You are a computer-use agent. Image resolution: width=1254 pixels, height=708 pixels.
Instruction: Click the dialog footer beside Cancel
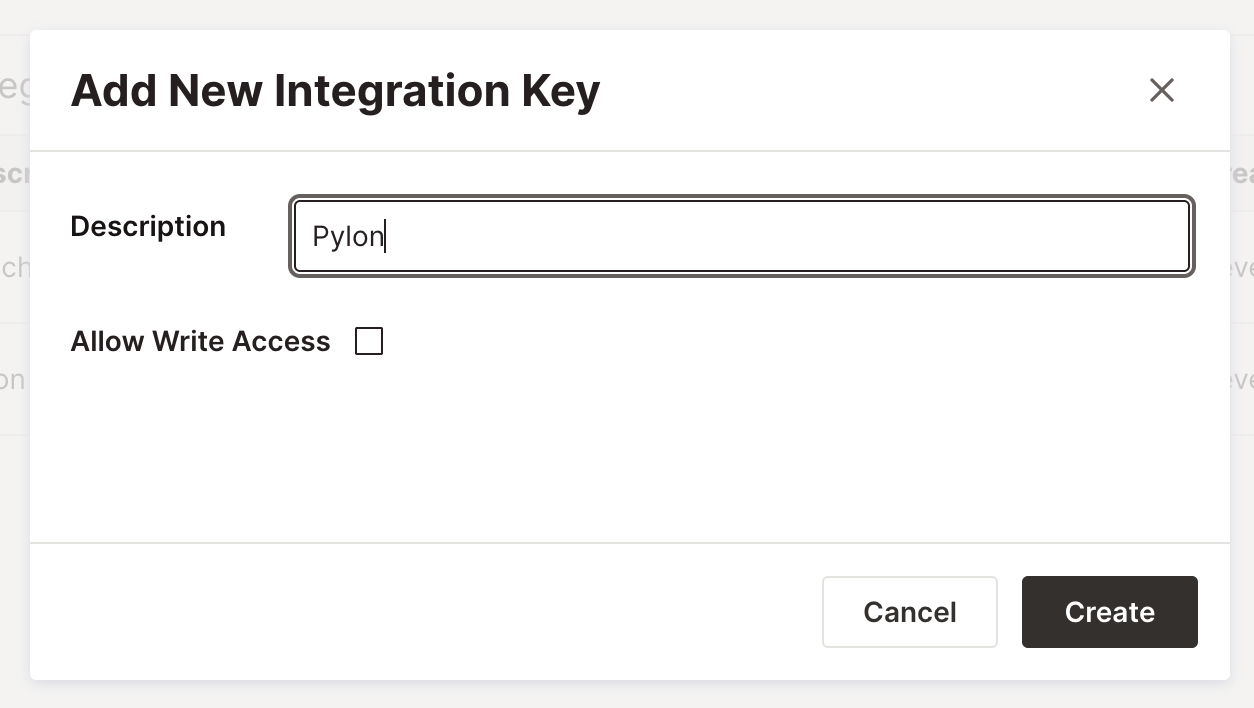[x=420, y=612]
